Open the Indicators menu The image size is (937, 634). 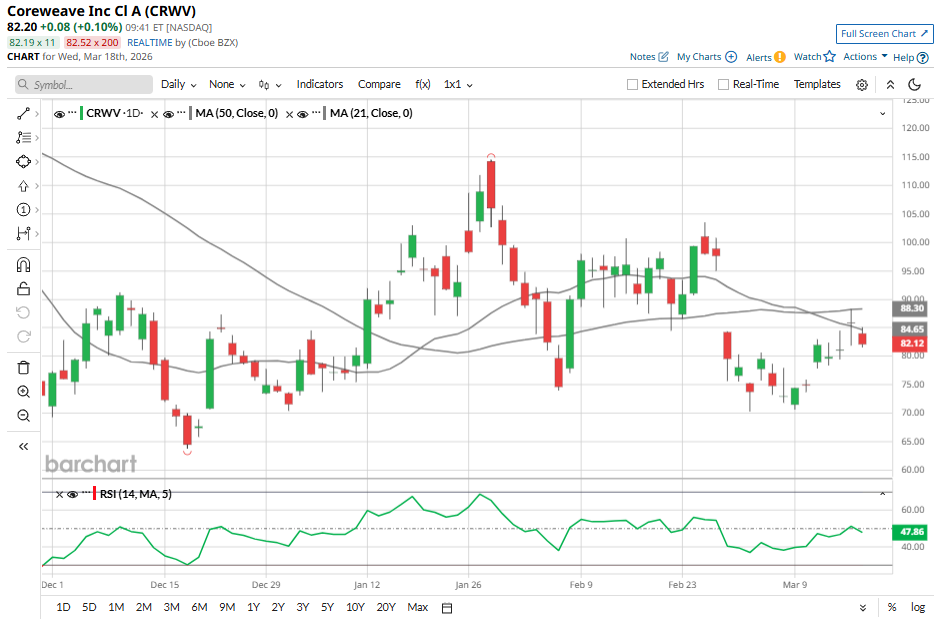coord(319,85)
